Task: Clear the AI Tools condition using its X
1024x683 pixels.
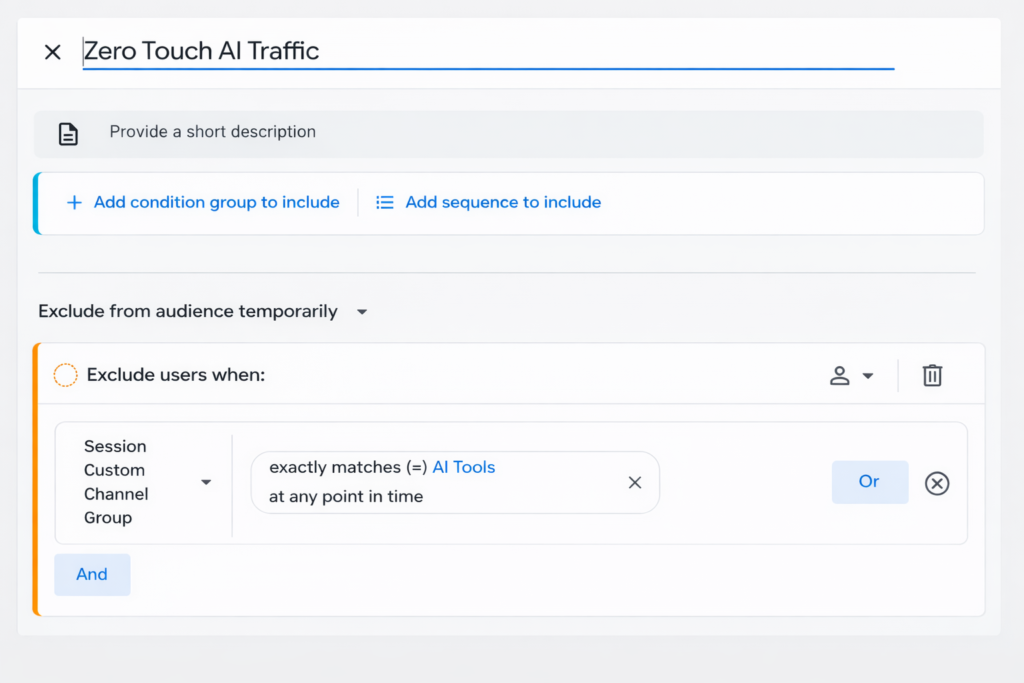Action: click(634, 483)
